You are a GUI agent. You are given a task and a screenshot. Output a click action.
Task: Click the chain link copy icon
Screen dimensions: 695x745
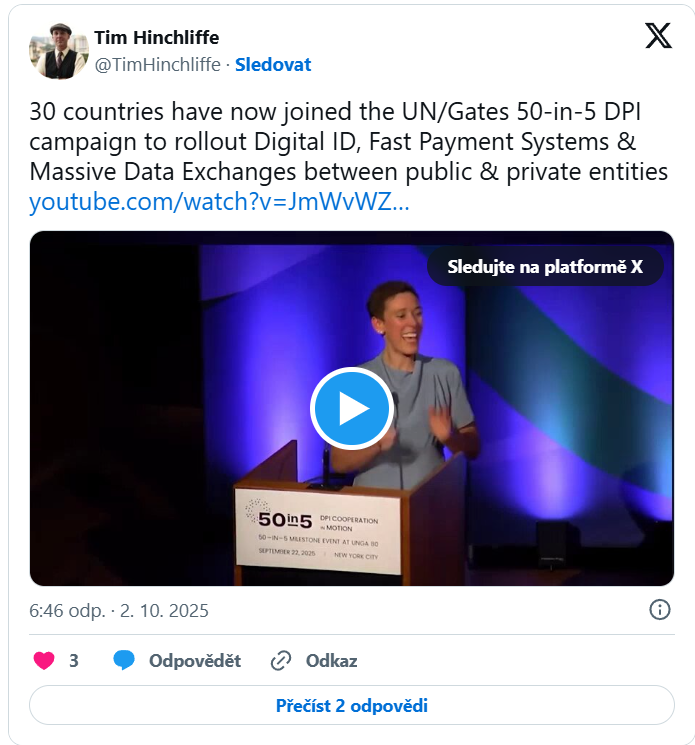tap(281, 661)
